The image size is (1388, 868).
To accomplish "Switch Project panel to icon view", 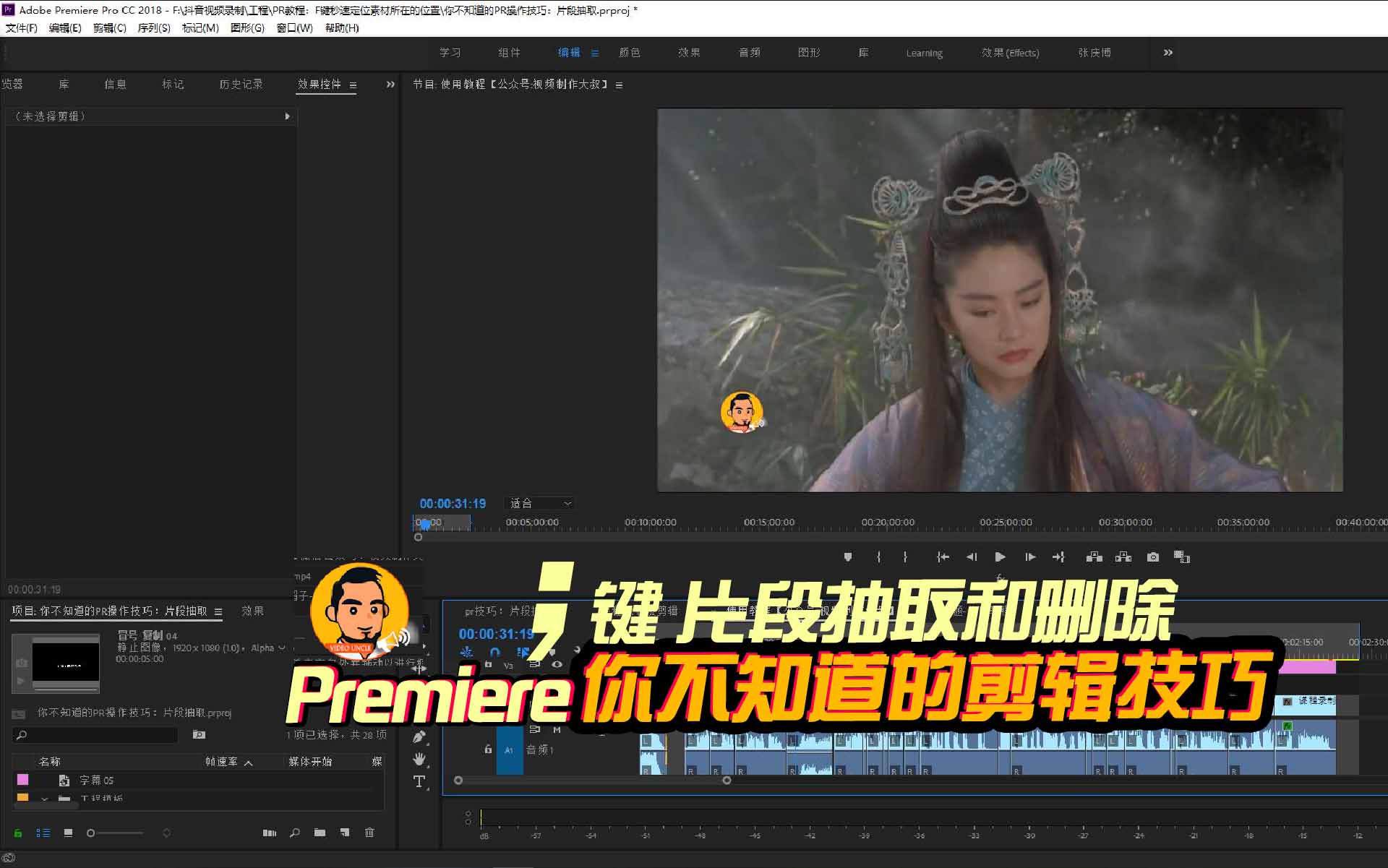I will (68, 833).
